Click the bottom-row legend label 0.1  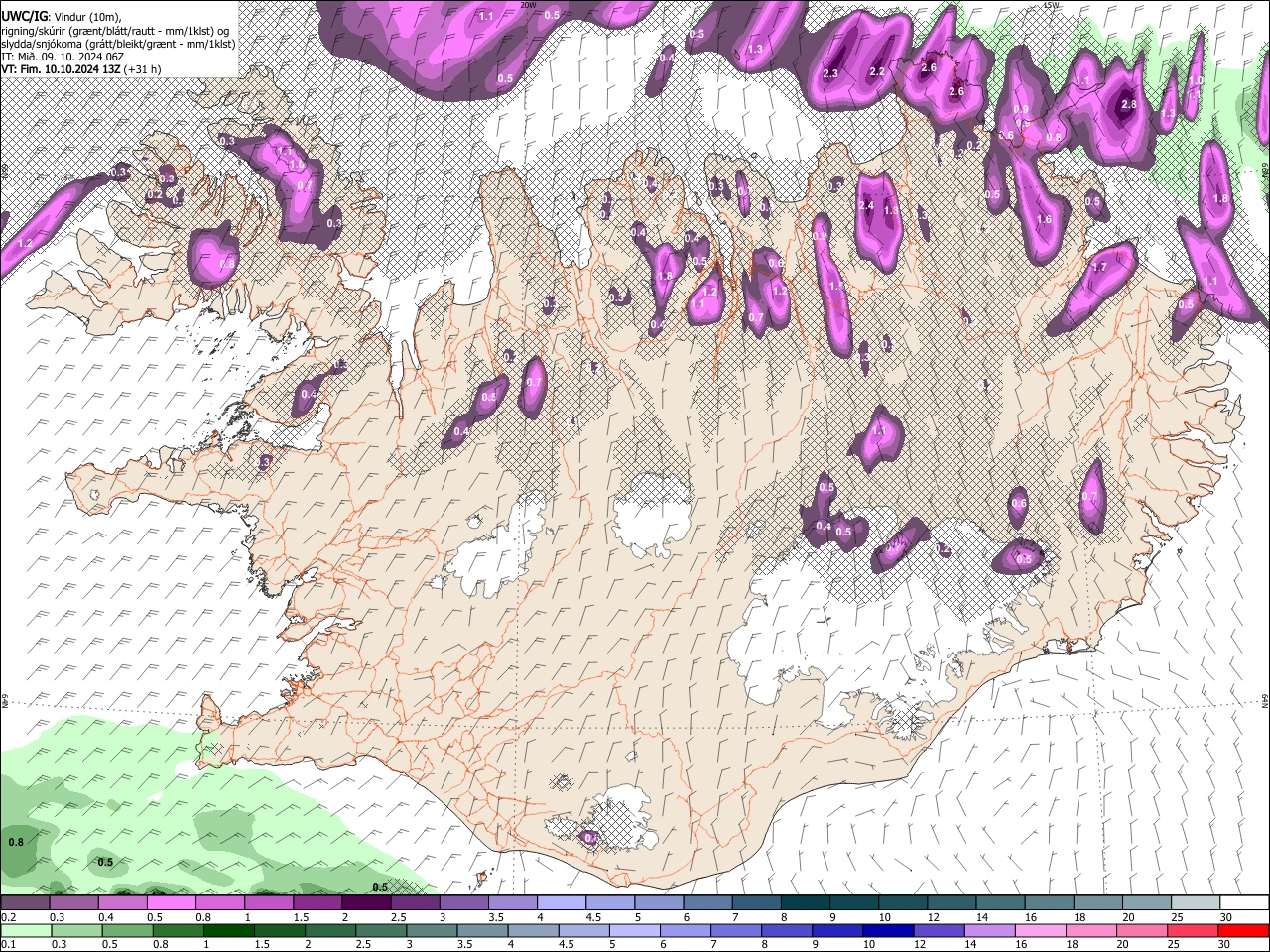click(8, 945)
